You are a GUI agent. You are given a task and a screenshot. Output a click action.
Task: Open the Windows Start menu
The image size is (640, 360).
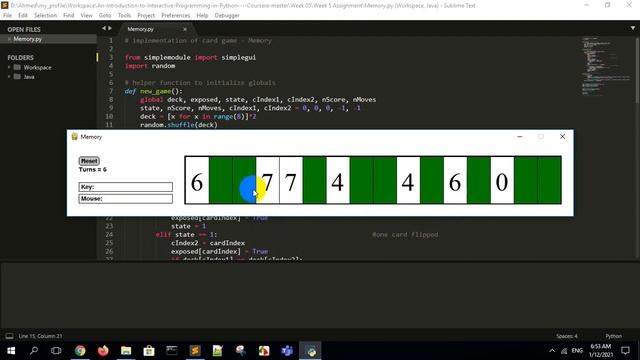point(11,351)
